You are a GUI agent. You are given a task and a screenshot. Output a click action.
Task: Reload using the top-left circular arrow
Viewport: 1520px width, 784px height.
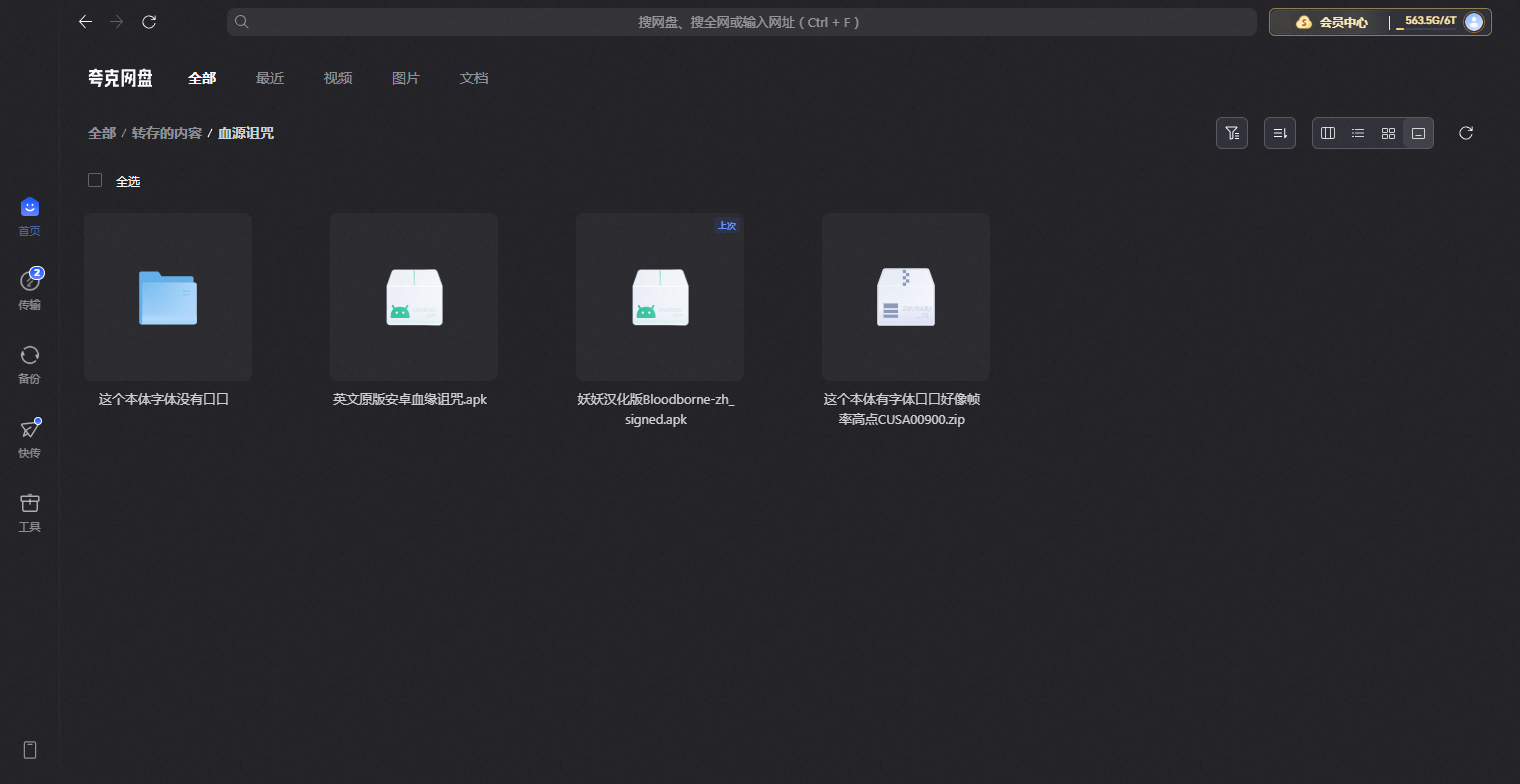(x=149, y=21)
